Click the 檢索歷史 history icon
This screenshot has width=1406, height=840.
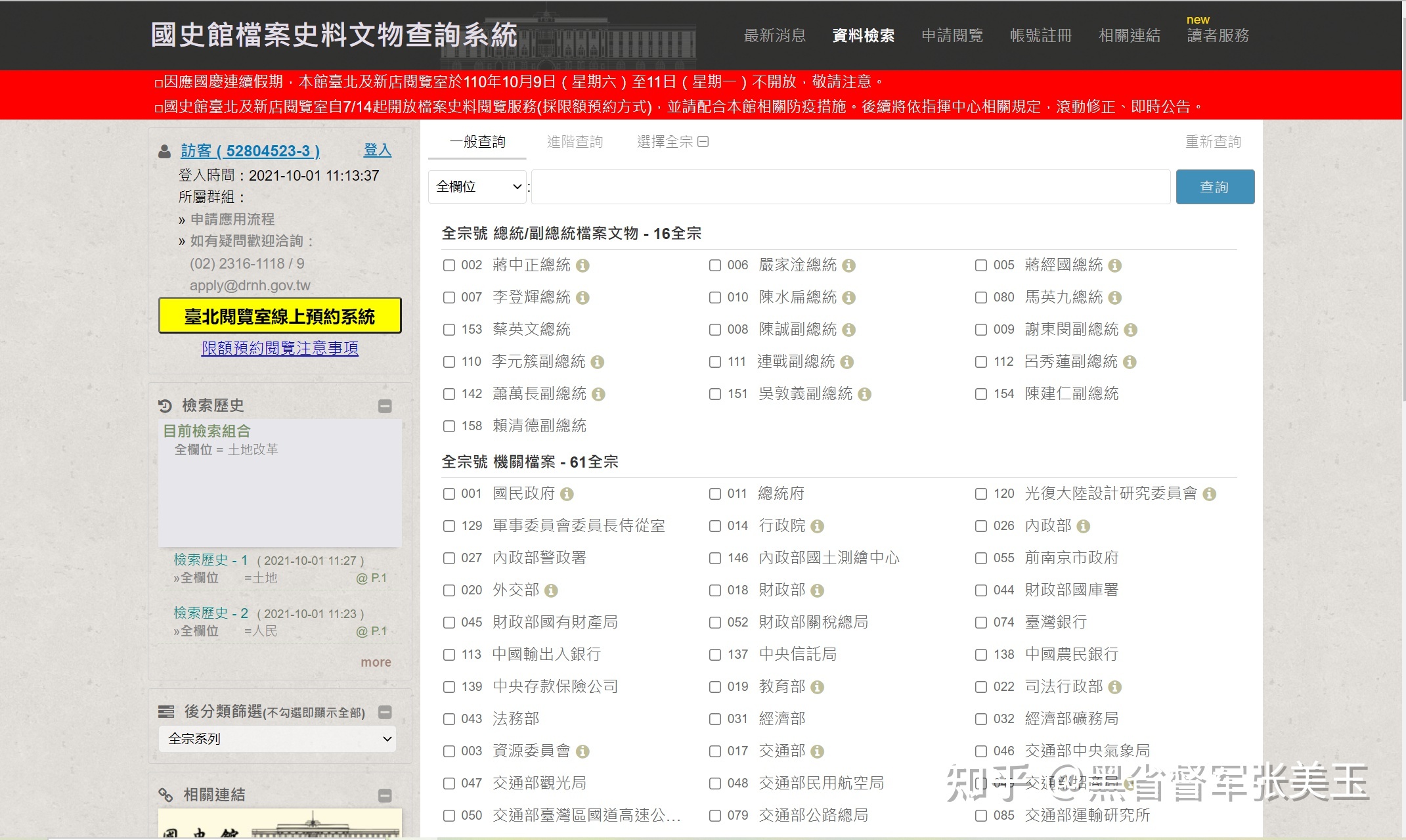tap(165, 406)
